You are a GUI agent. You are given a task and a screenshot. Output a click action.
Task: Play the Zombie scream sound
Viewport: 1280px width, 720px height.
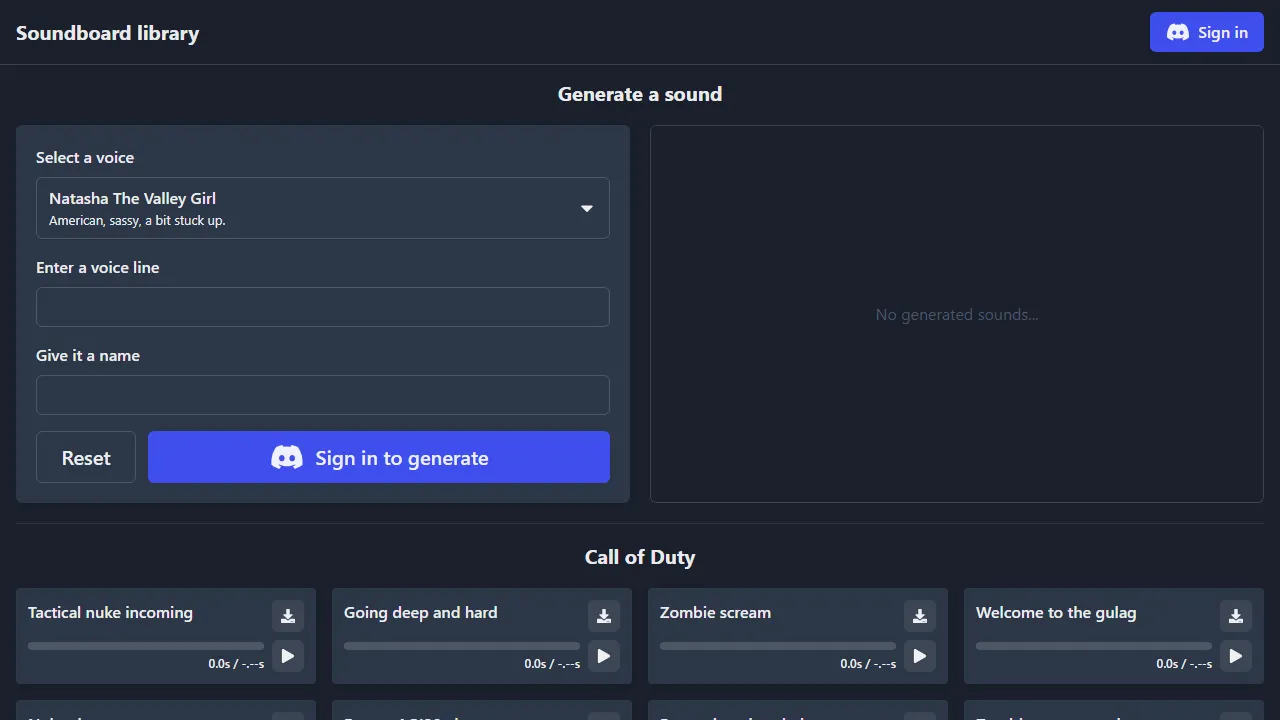point(919,656)
